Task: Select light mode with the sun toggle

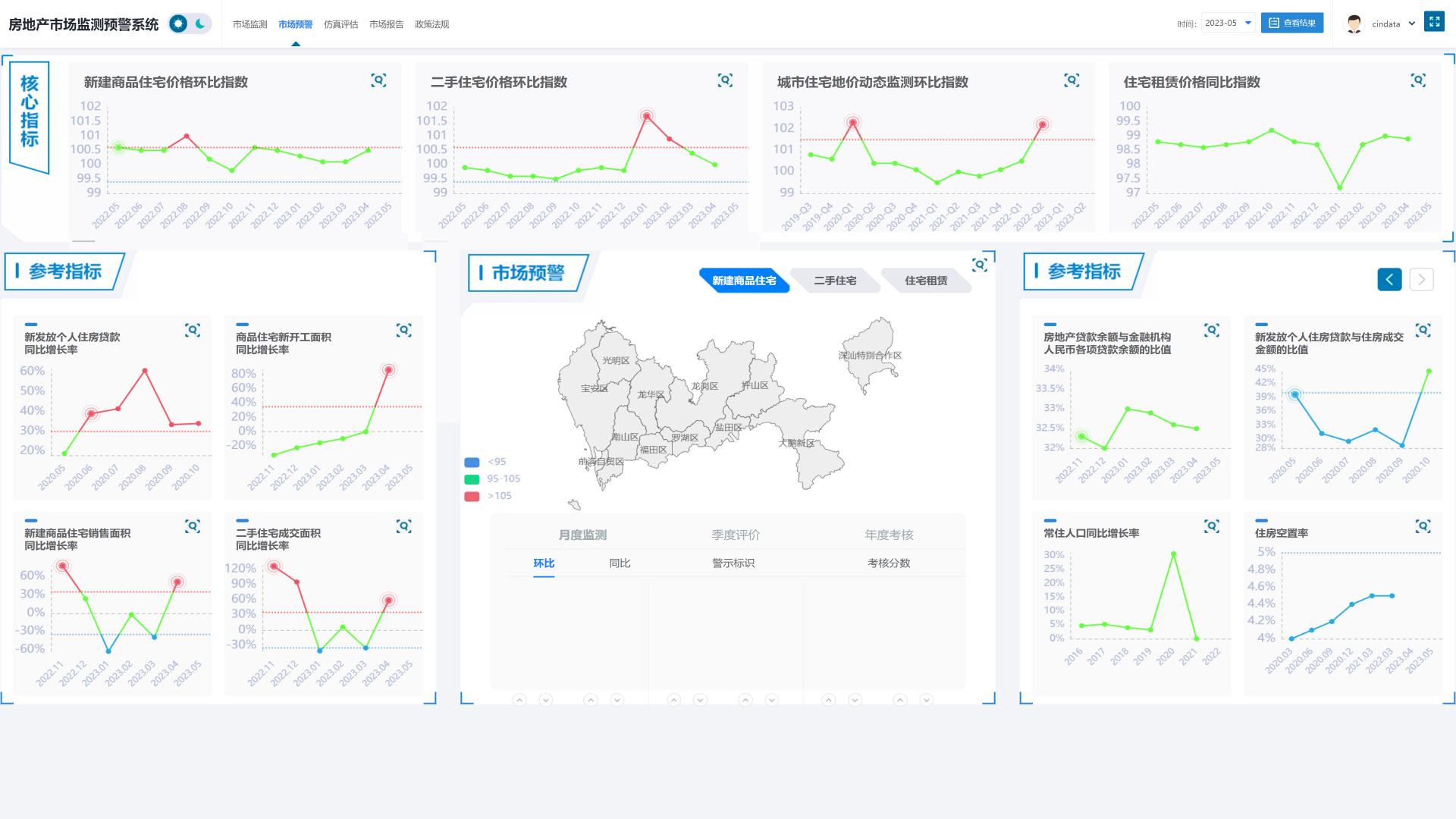Action: (178, 24)
